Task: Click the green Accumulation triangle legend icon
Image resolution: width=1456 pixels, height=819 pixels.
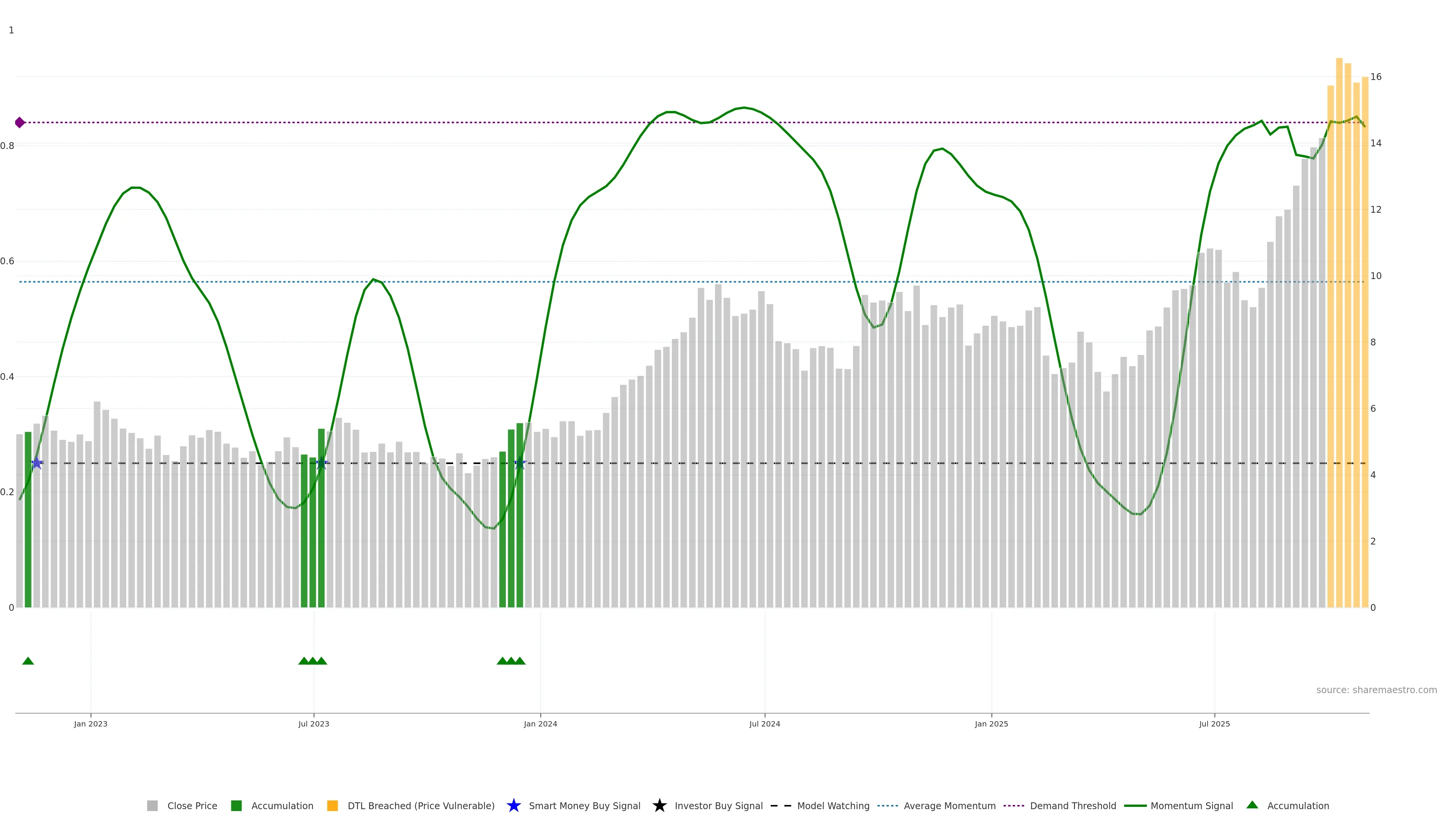Action: click(x=1252, y=805)
